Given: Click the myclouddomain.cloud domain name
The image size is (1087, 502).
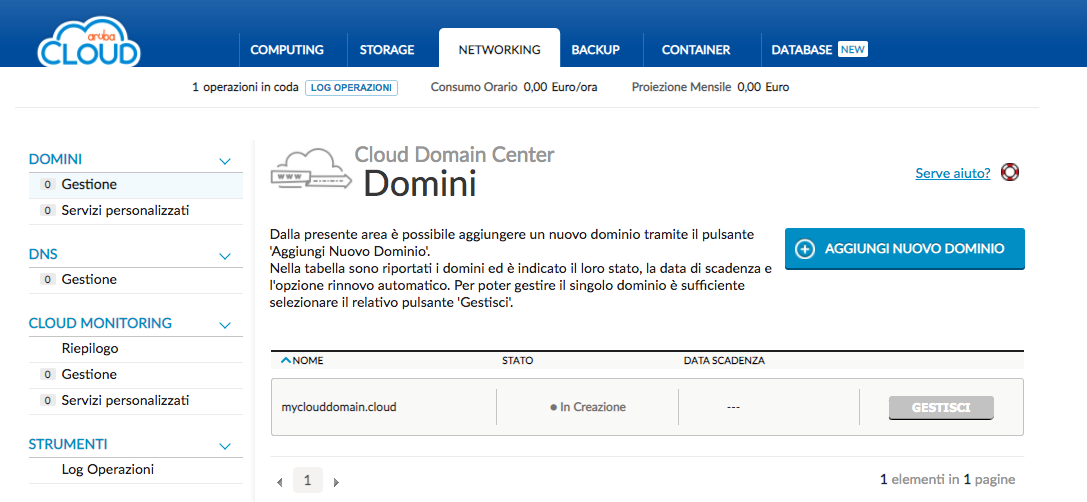Looking at the screenshot, I should tap(338, 407).
